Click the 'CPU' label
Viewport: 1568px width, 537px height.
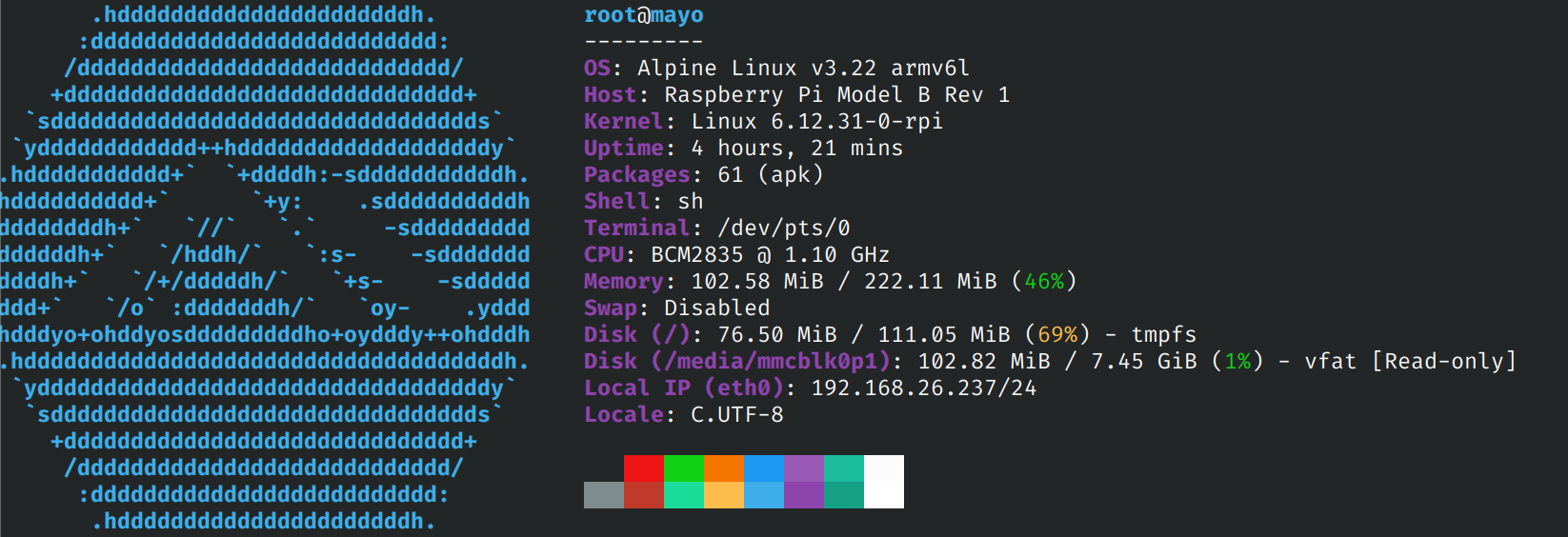pos(604,255)
